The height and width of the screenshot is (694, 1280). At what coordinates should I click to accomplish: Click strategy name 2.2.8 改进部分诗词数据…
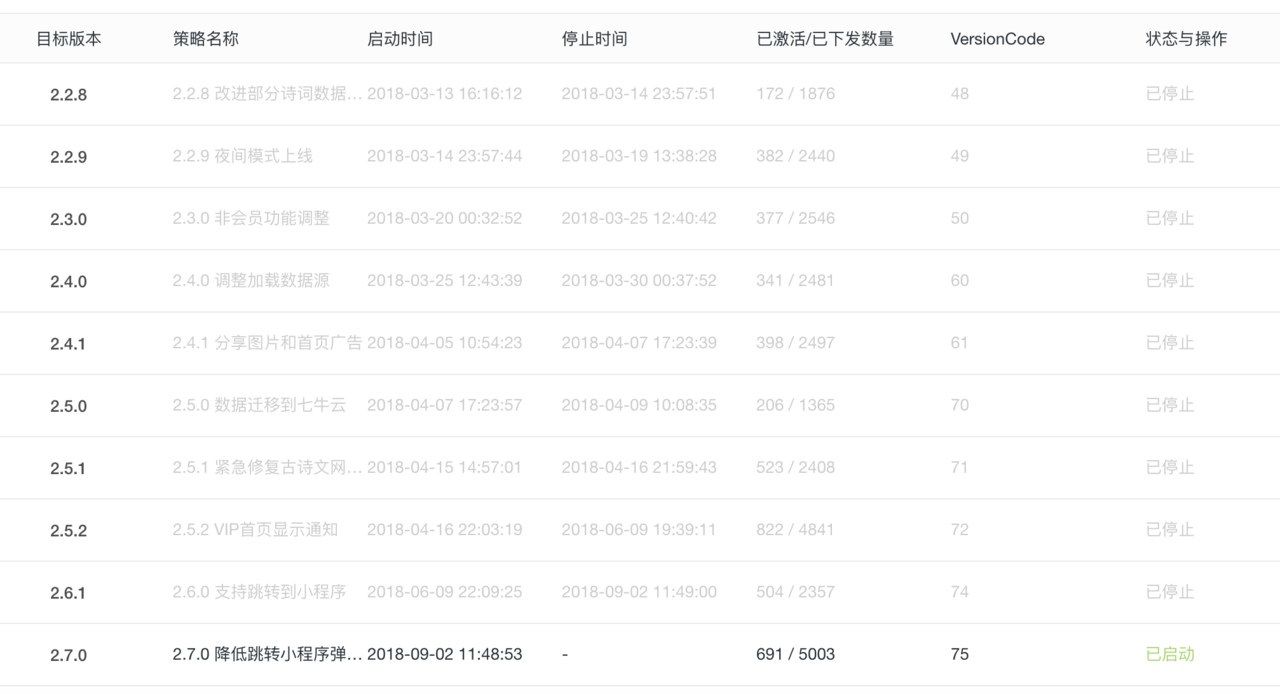(267, 94)
